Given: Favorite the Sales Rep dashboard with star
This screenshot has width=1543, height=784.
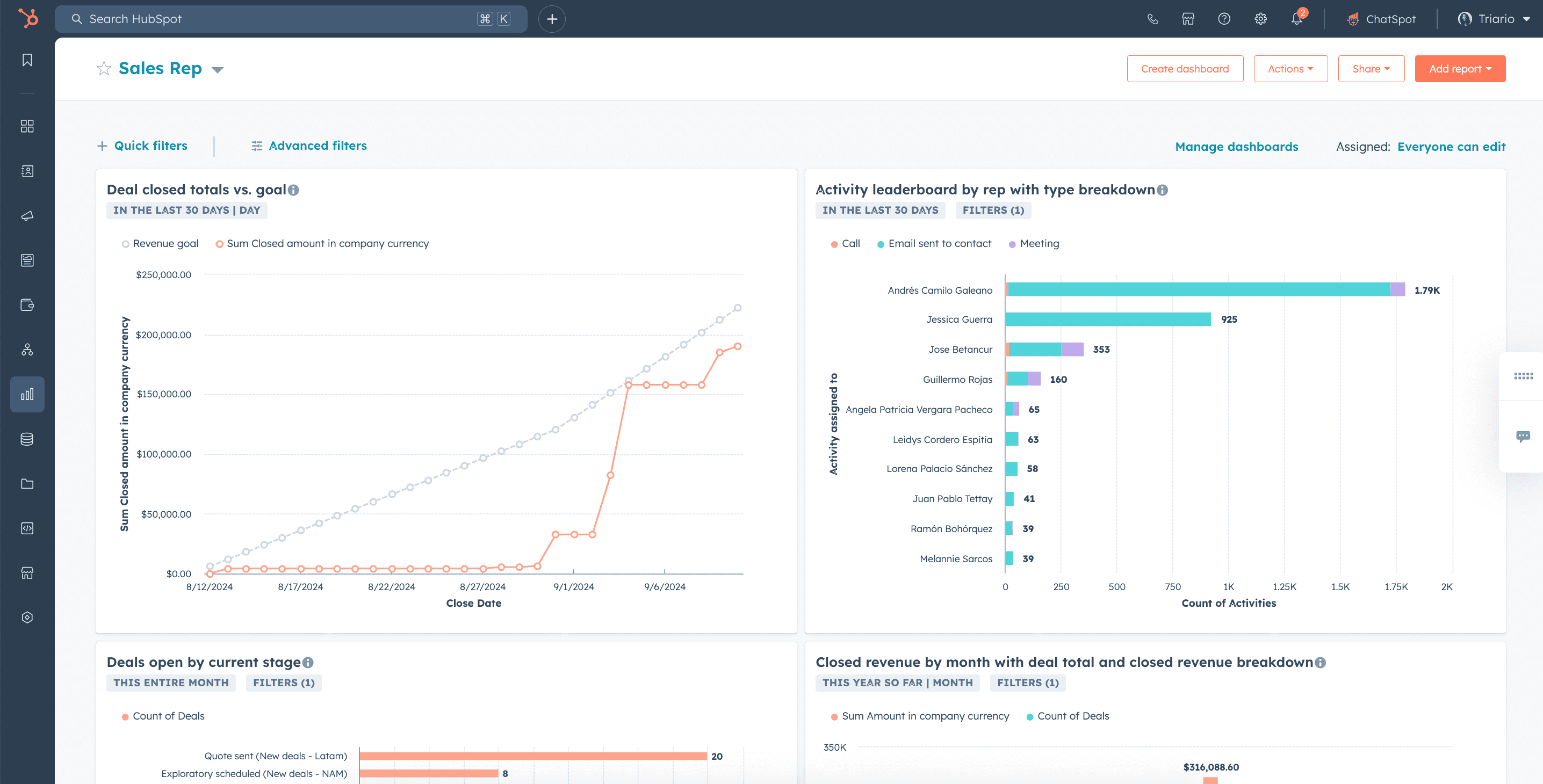Looking at the screenshot, I should point(104,68).
